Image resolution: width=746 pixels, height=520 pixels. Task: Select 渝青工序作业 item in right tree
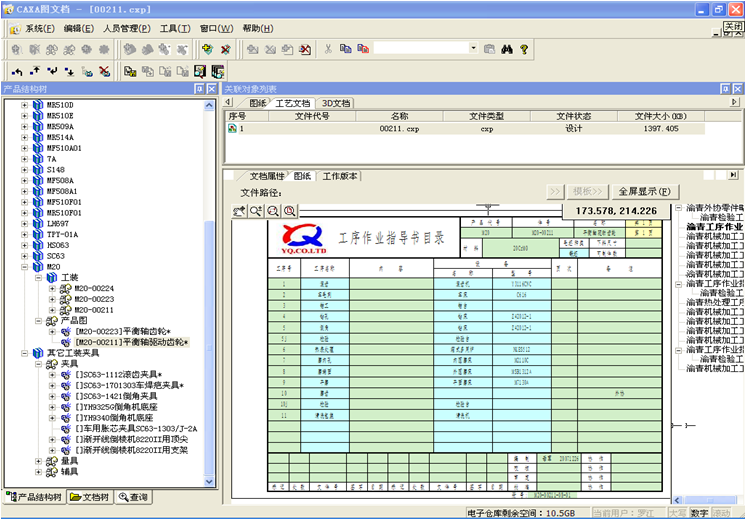[x=714, y=227]
